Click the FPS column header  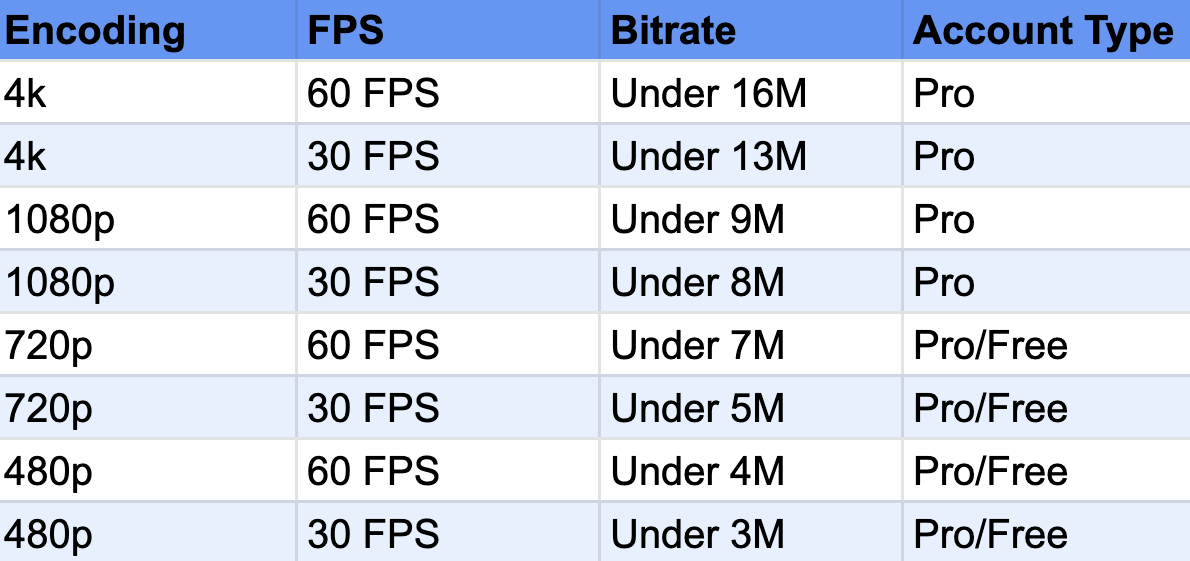click(x=448, y=30)
